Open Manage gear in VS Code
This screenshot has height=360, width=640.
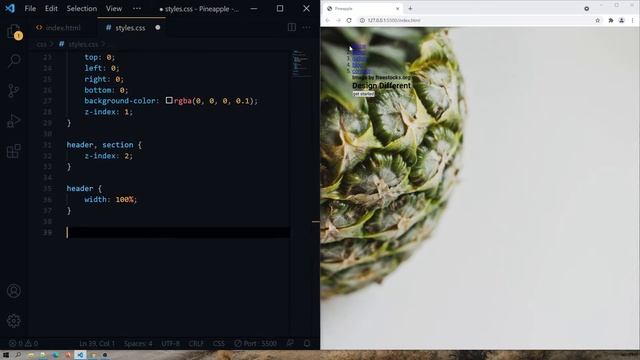tap(14, 321)
